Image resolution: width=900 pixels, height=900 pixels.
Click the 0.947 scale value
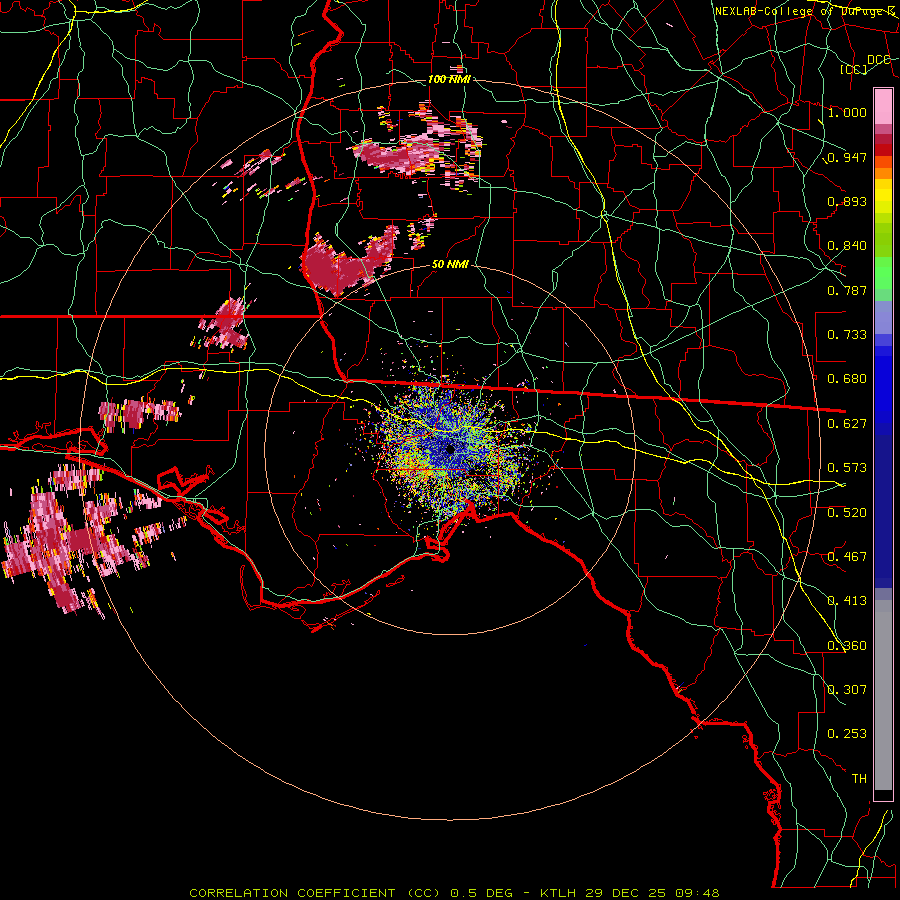[x=847, y=157]
